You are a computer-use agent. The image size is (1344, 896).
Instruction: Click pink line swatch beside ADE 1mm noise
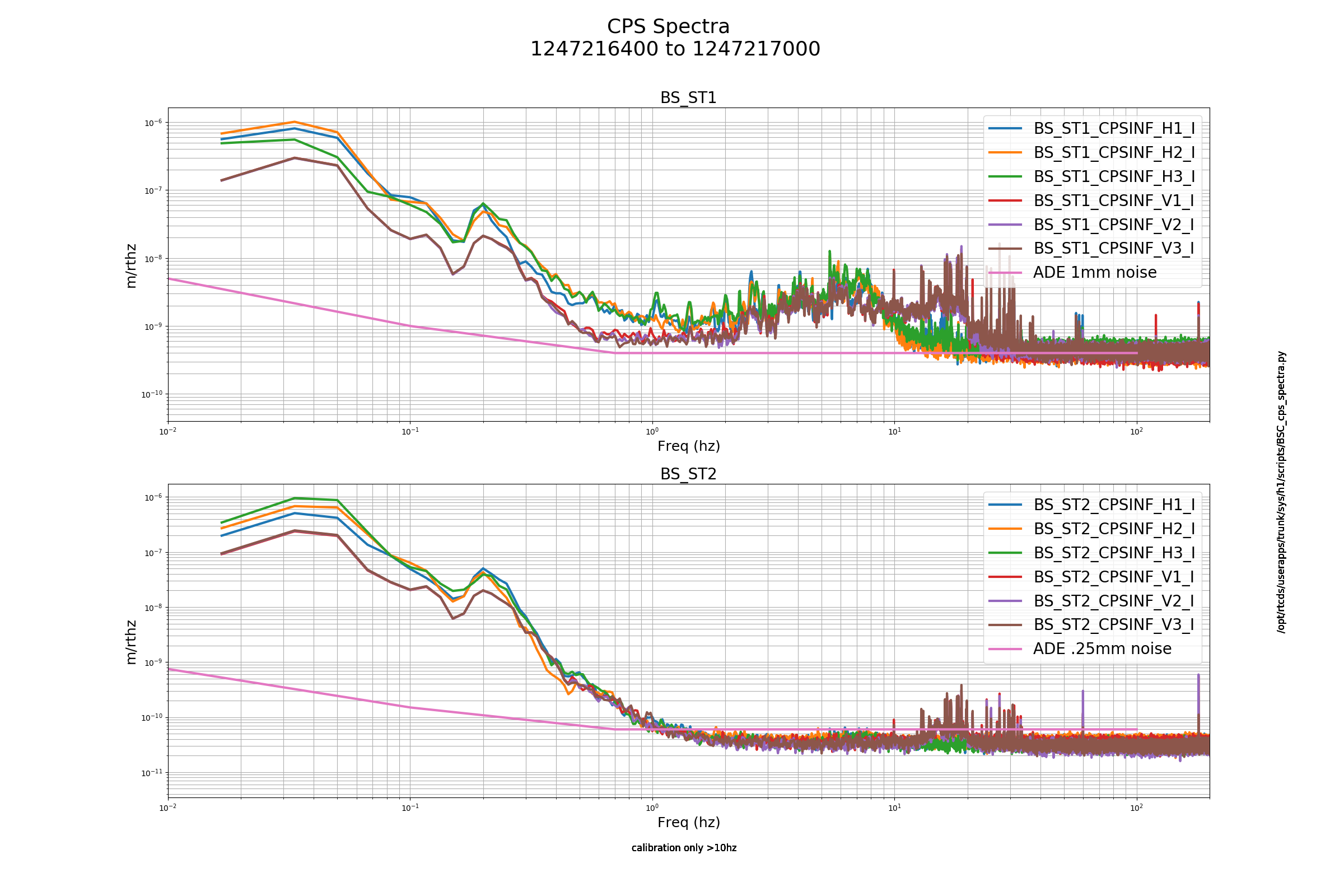click(1005, 273)
